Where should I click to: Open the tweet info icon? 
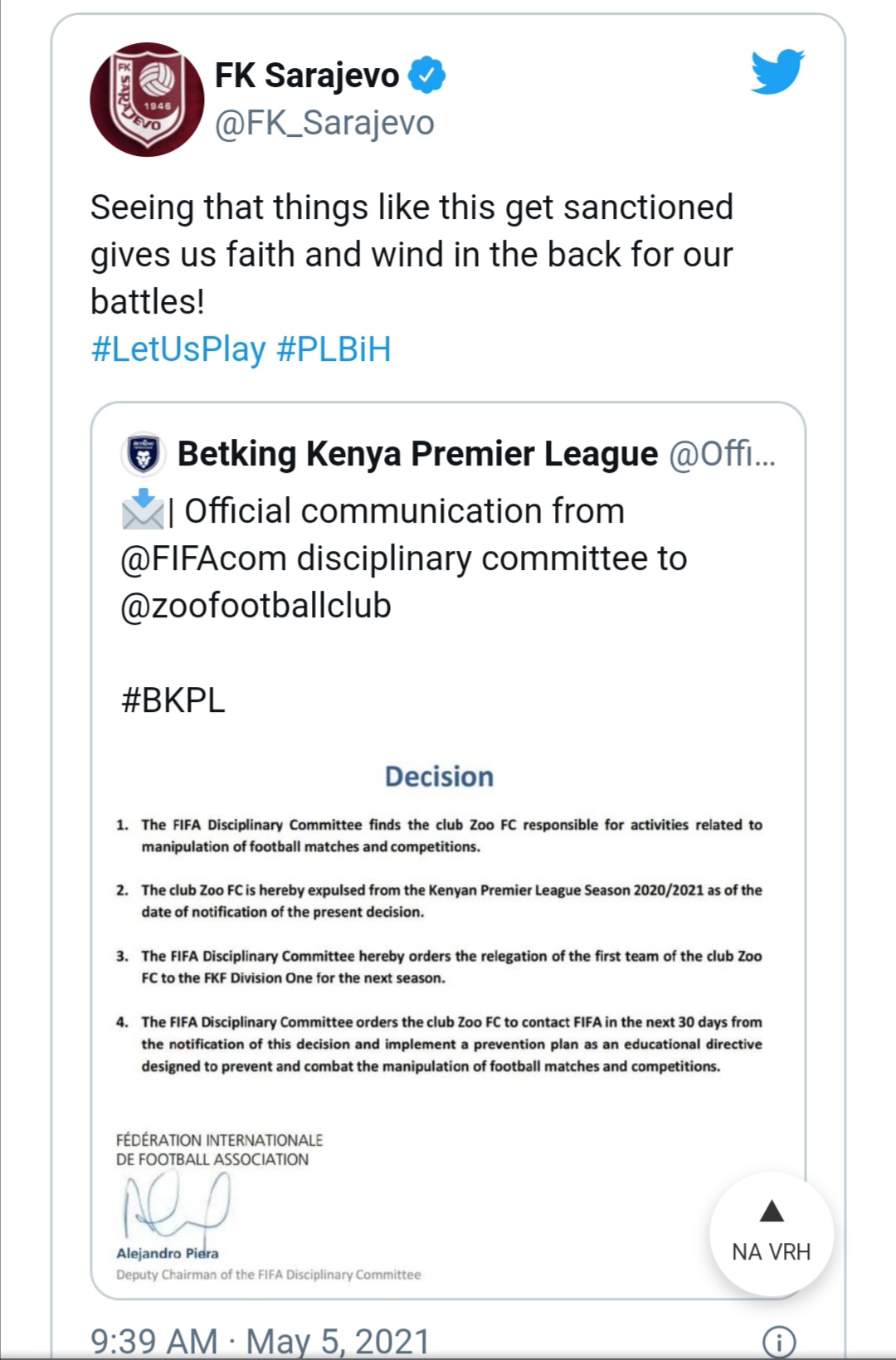(778, 1342)
